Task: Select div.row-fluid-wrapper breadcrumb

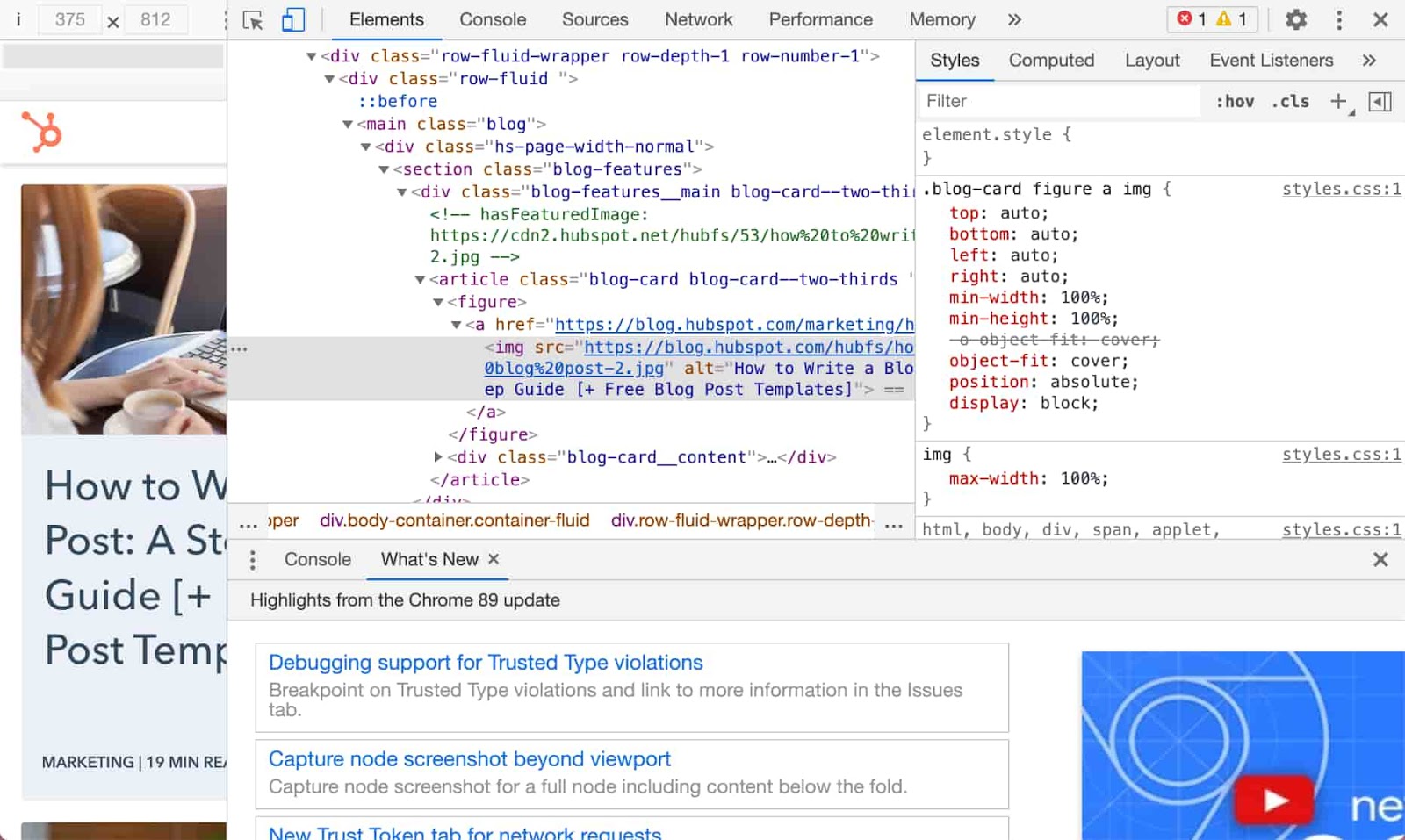Action: (x=742, y=520)
